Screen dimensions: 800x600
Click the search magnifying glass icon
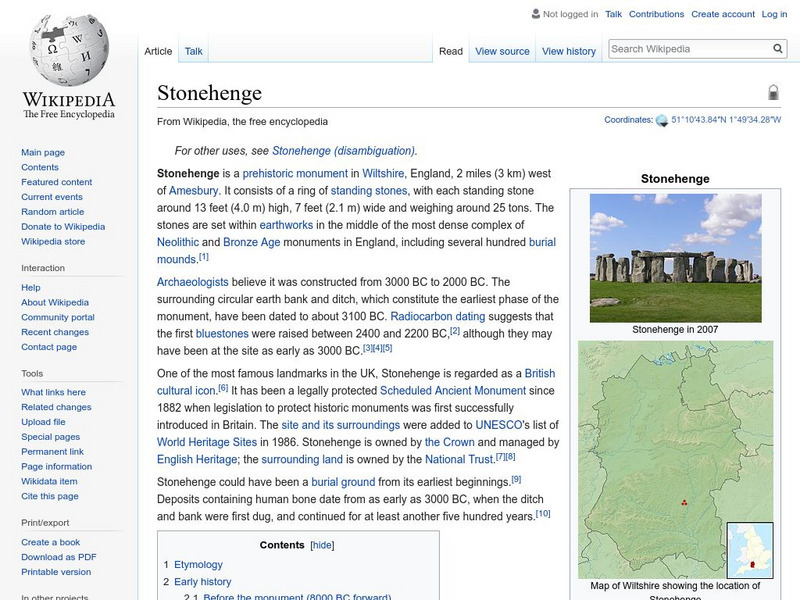pos(777,47)
